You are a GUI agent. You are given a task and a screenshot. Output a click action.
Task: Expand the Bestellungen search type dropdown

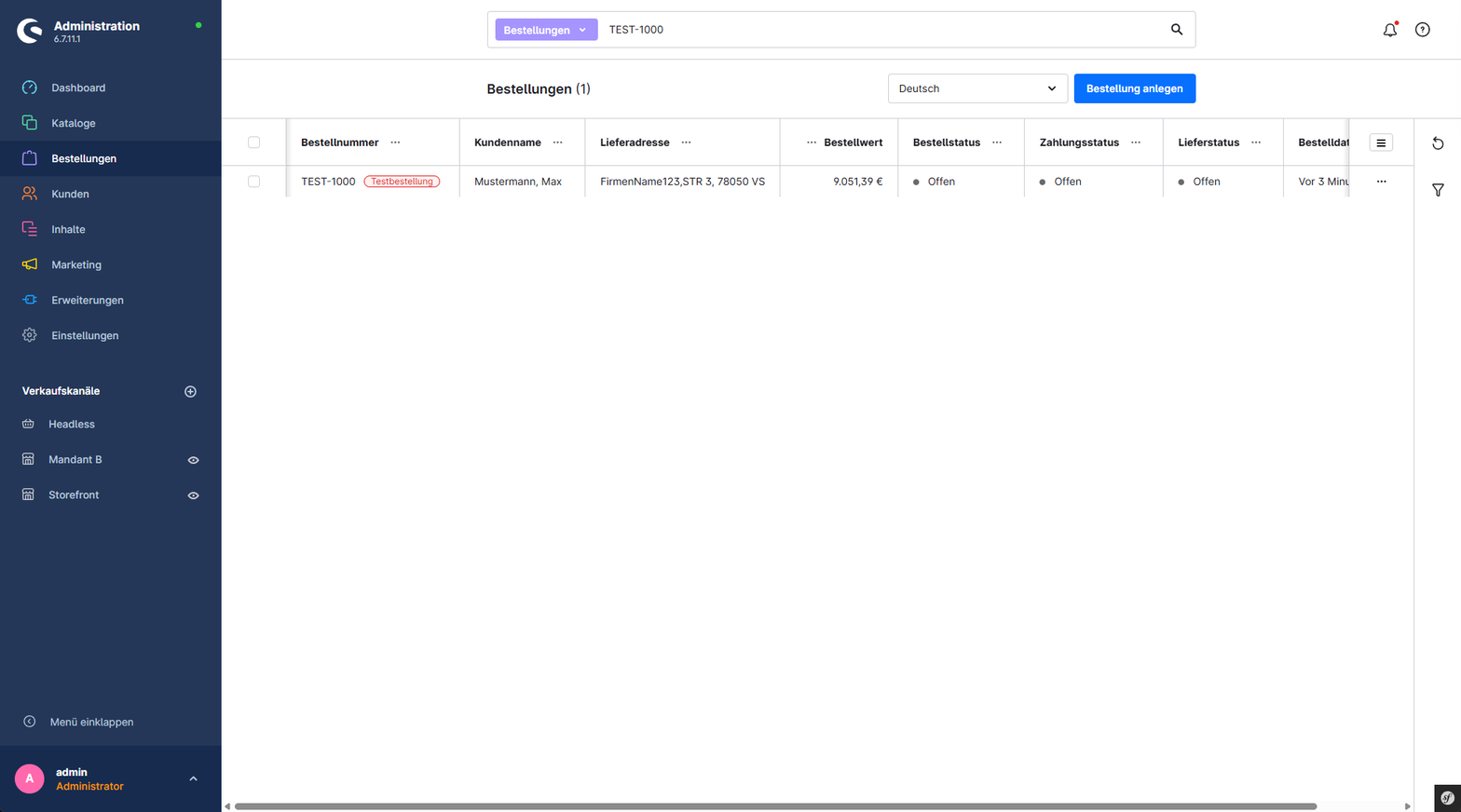(546, 30)
